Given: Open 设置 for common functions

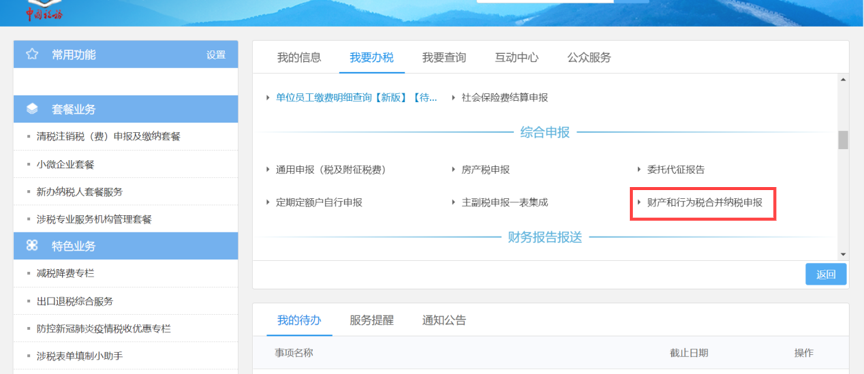Looking at the screenshot, I should point(216,55).
